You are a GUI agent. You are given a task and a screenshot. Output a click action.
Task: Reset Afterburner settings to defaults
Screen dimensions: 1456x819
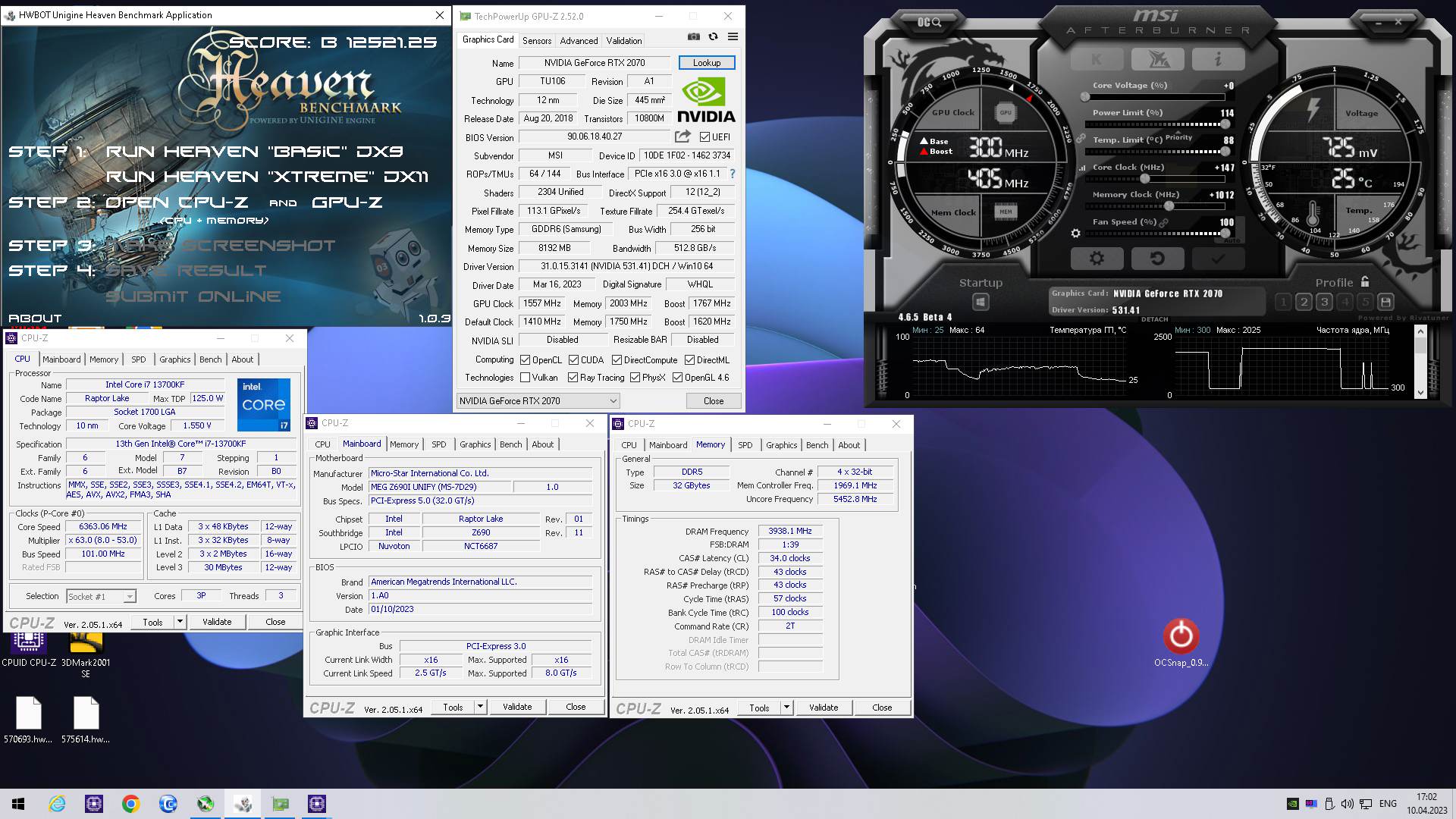pyautogui.click(x=1157, y=259)
